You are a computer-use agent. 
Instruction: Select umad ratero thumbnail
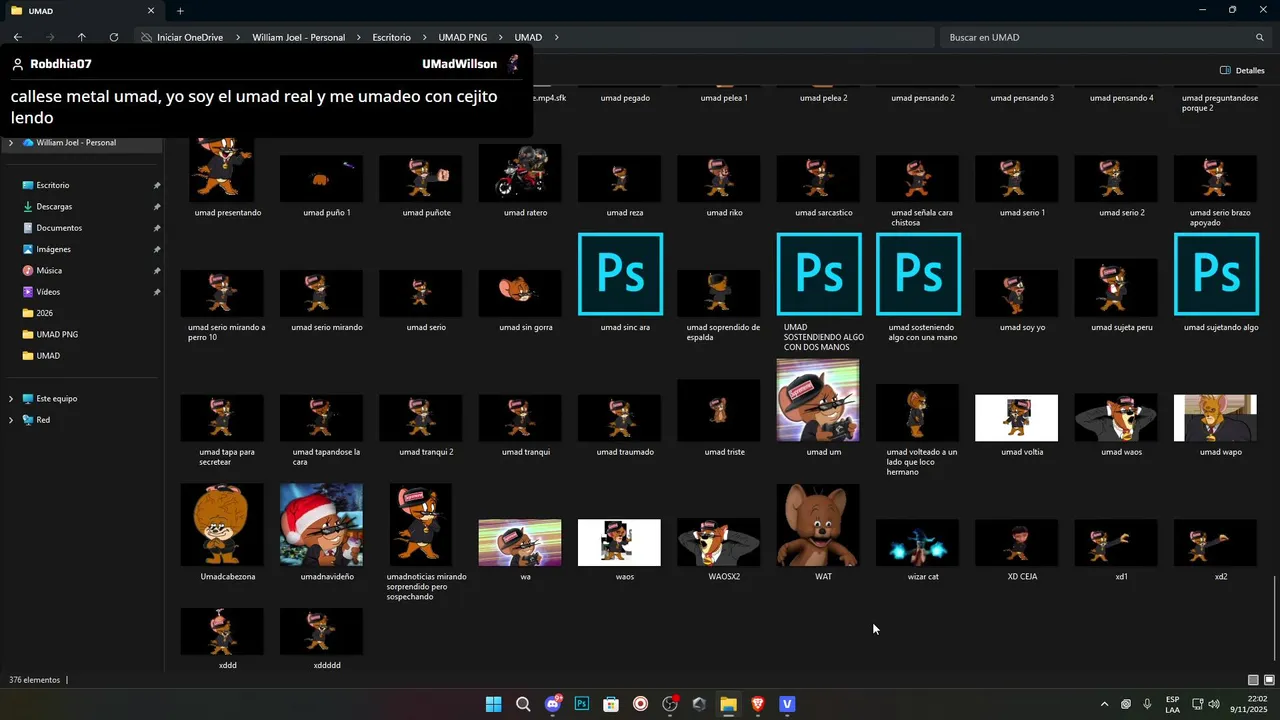(520, 173)
